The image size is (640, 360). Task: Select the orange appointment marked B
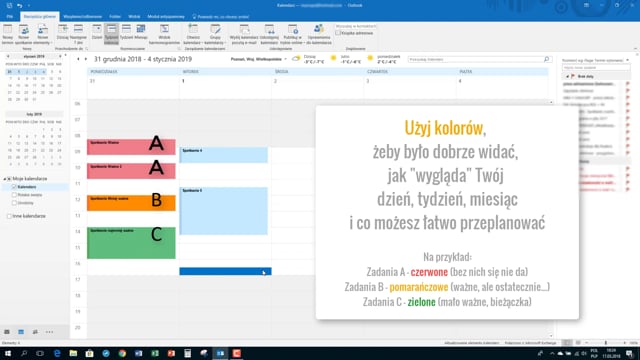(131, 203)
